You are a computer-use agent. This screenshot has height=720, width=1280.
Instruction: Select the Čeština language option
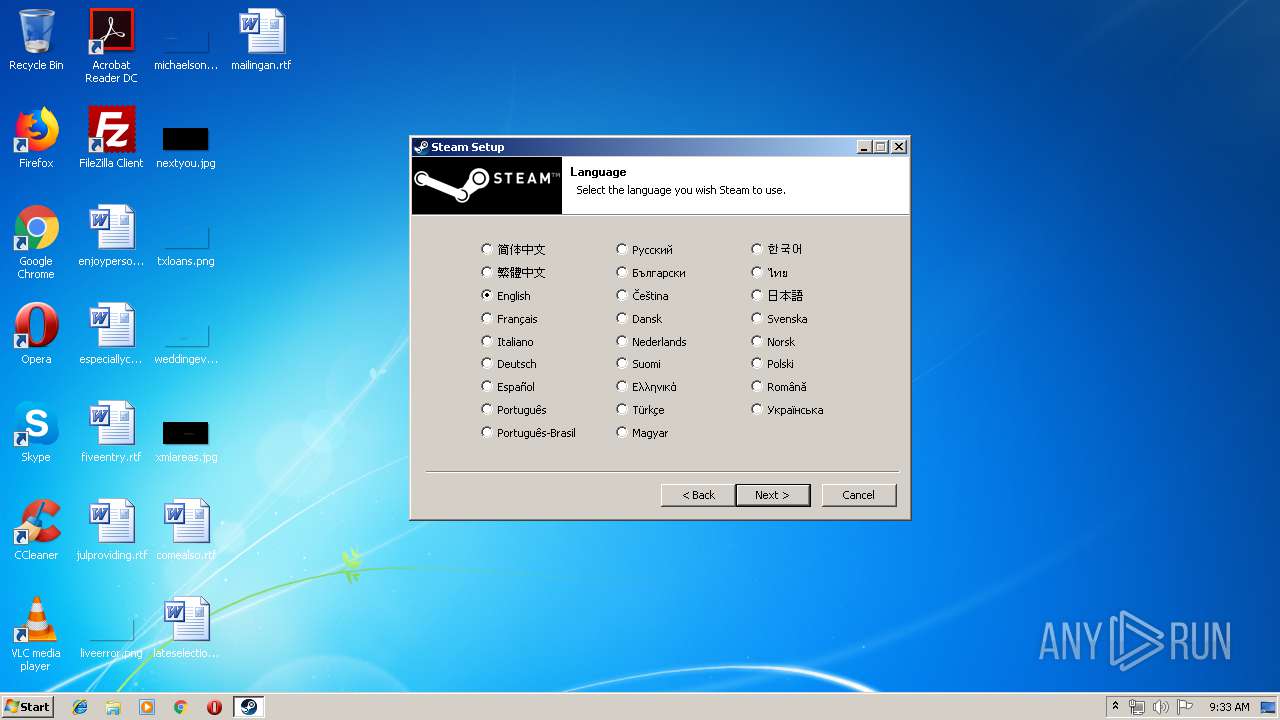coord(642,296)
